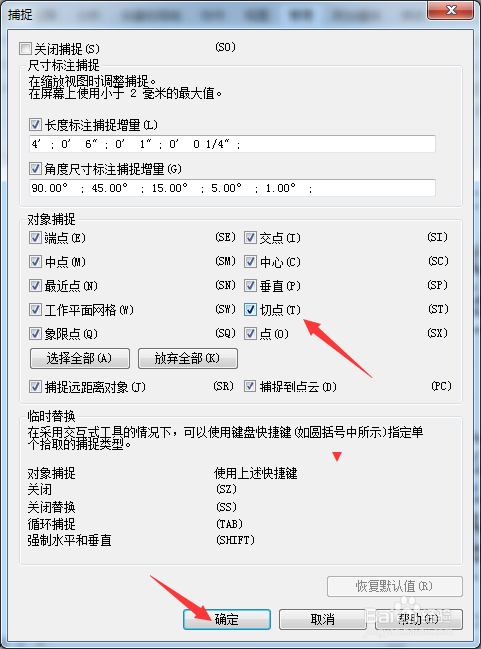Click the 放弃全部 (K) button

[x=188, y=358]
